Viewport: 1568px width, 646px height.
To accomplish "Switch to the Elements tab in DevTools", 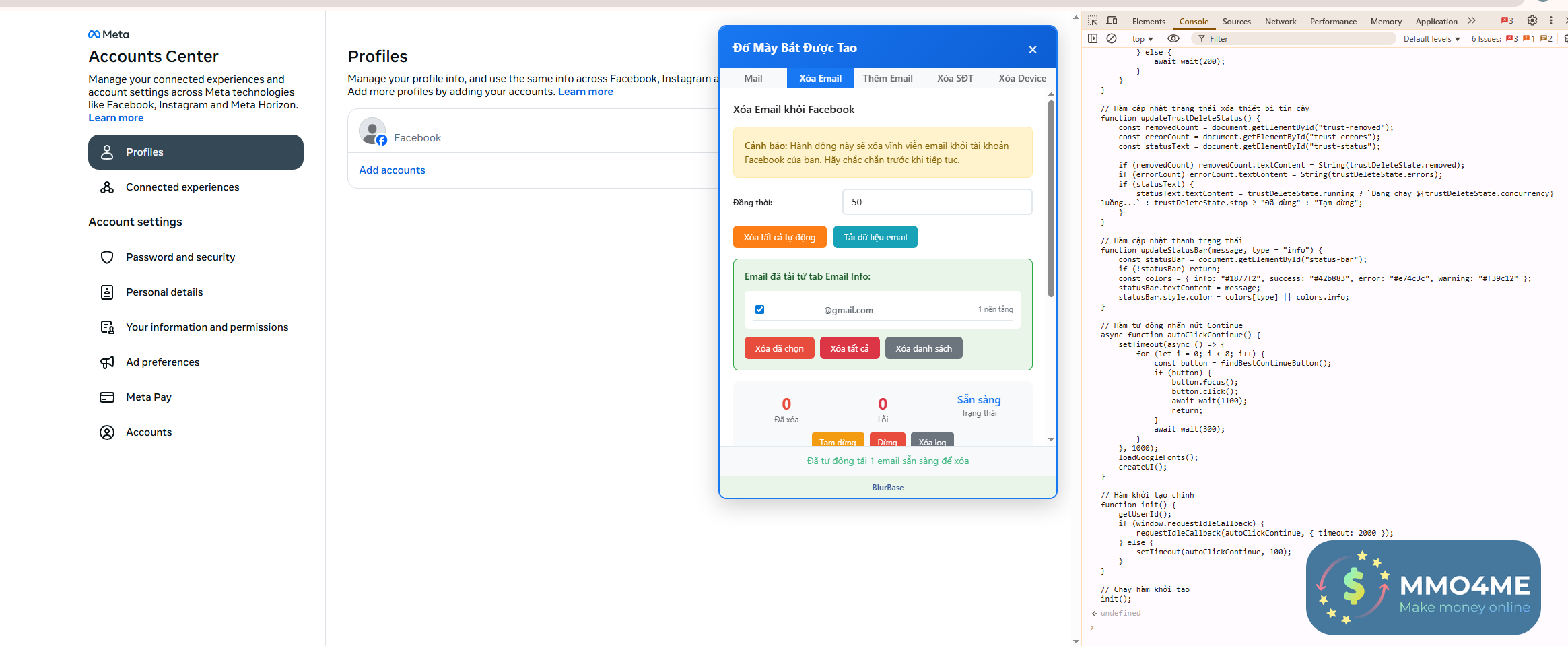I will 1149,22.
